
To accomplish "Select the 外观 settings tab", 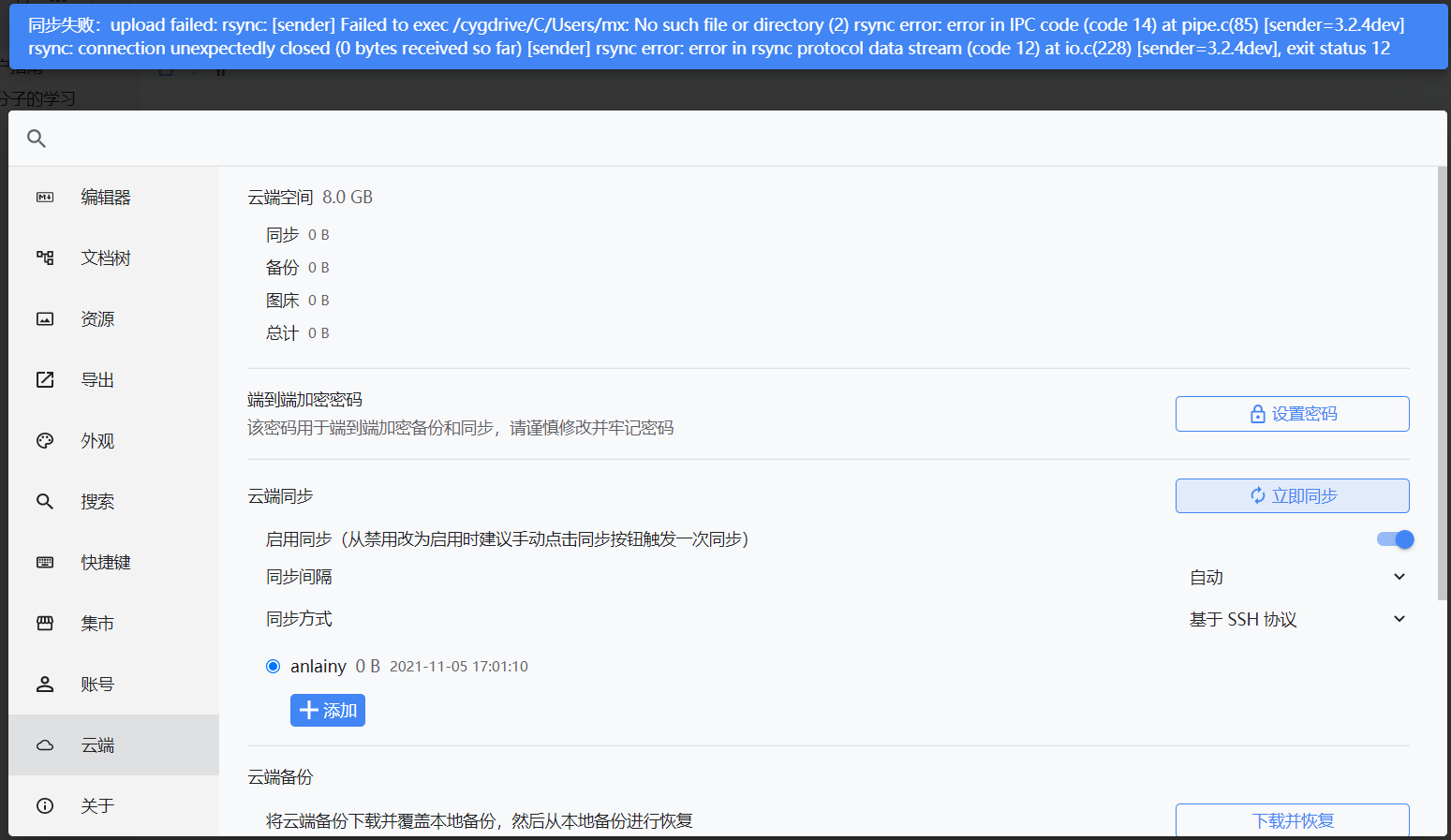I will point(113,441).
